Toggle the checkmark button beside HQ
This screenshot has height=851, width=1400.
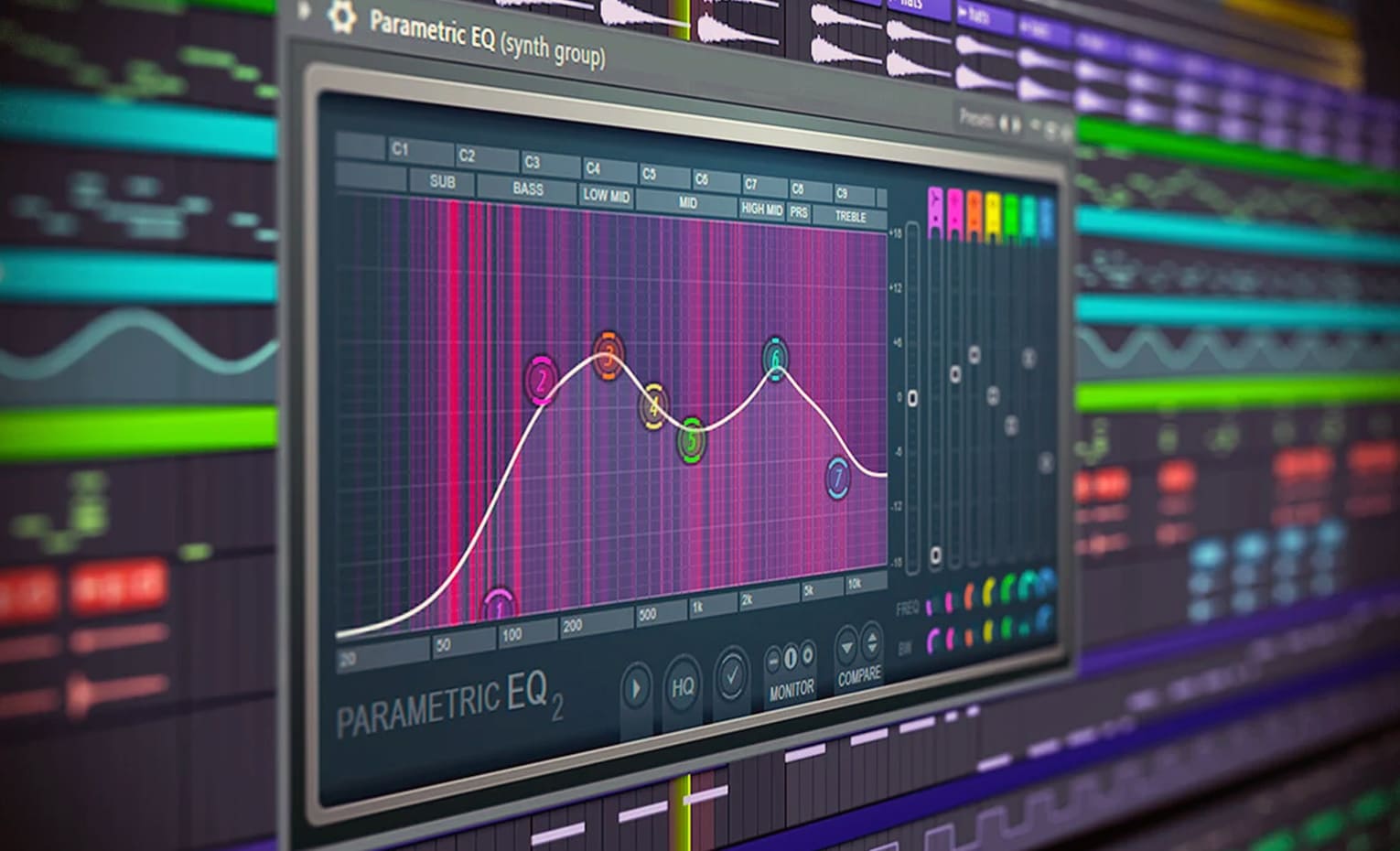[731, 676]
